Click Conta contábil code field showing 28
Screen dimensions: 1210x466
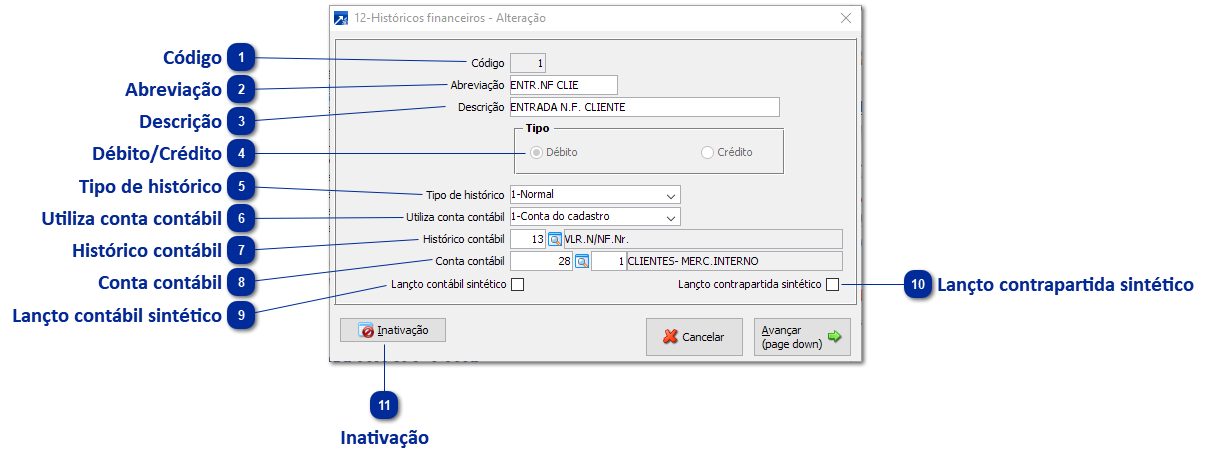point(541,261)
